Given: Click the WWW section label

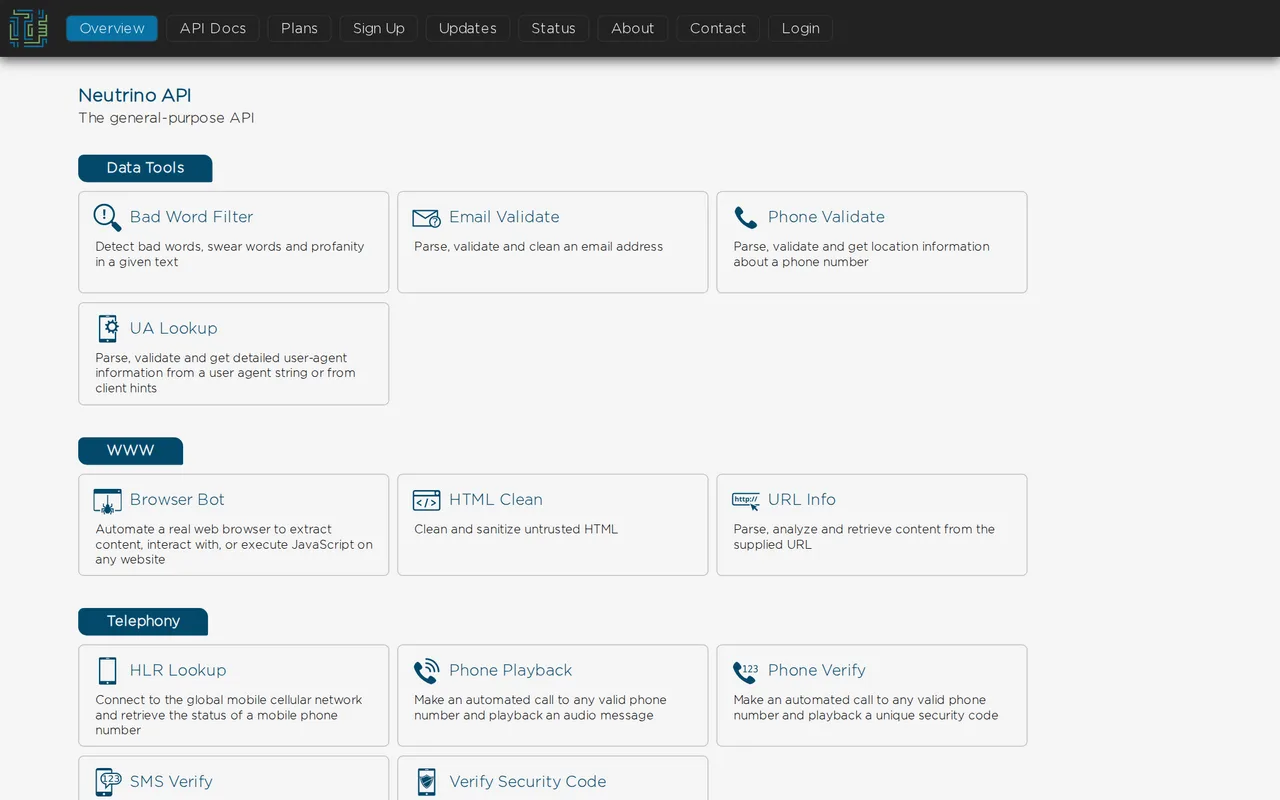Looking at the screenshot, I should pyautogui.click(x=131, y=451).
